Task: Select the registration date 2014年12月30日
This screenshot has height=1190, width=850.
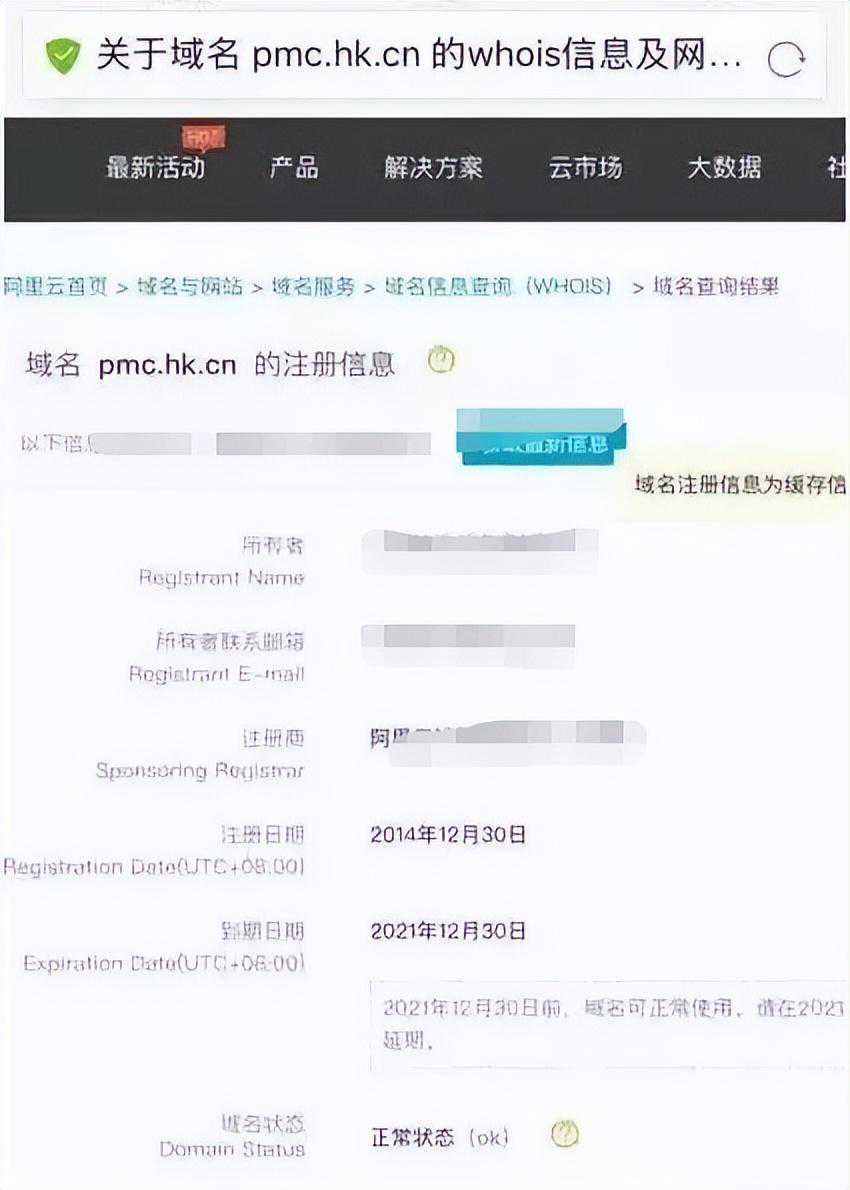Action: pyautogui.click(x=448, y=835)
